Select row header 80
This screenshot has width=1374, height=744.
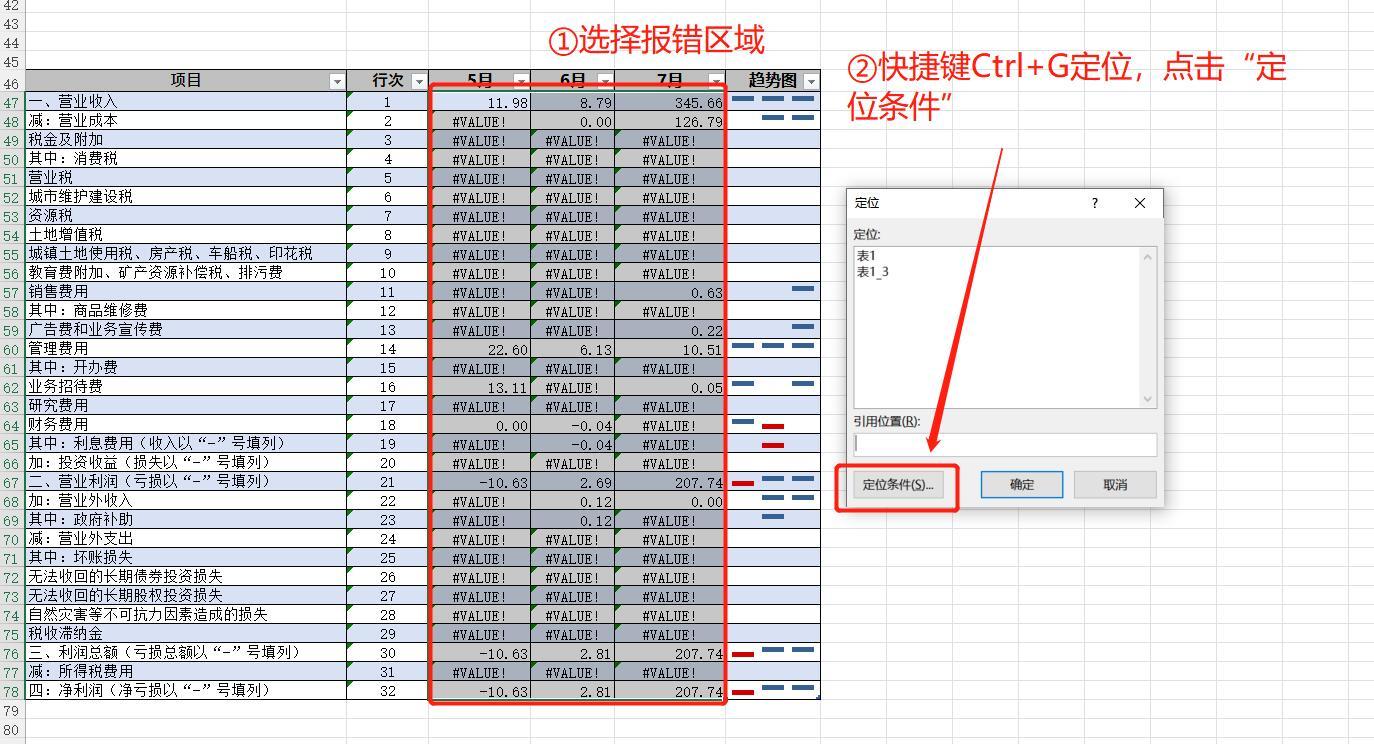(12, 728)
